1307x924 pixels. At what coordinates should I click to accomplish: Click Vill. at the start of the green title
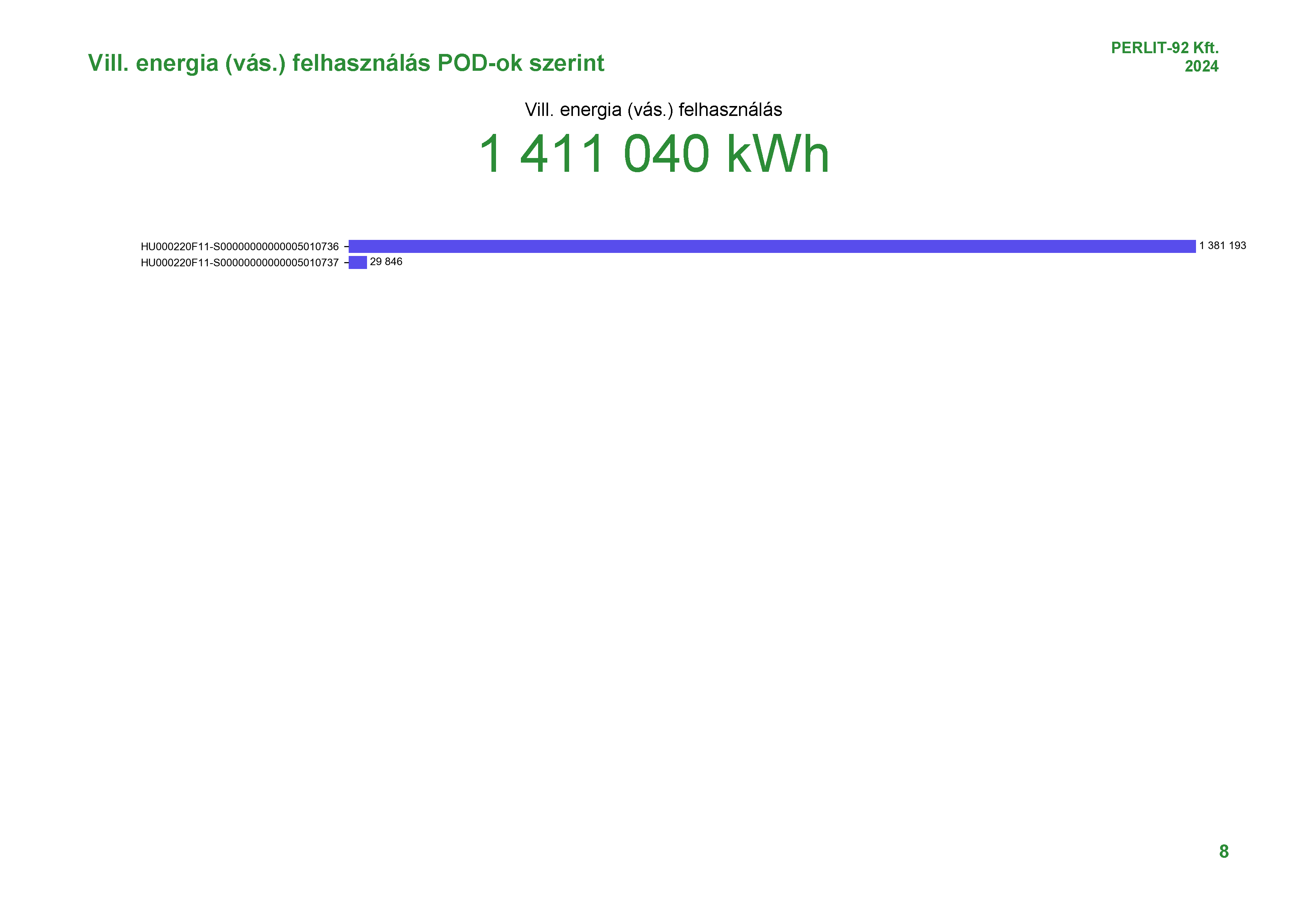coord(108,63)
